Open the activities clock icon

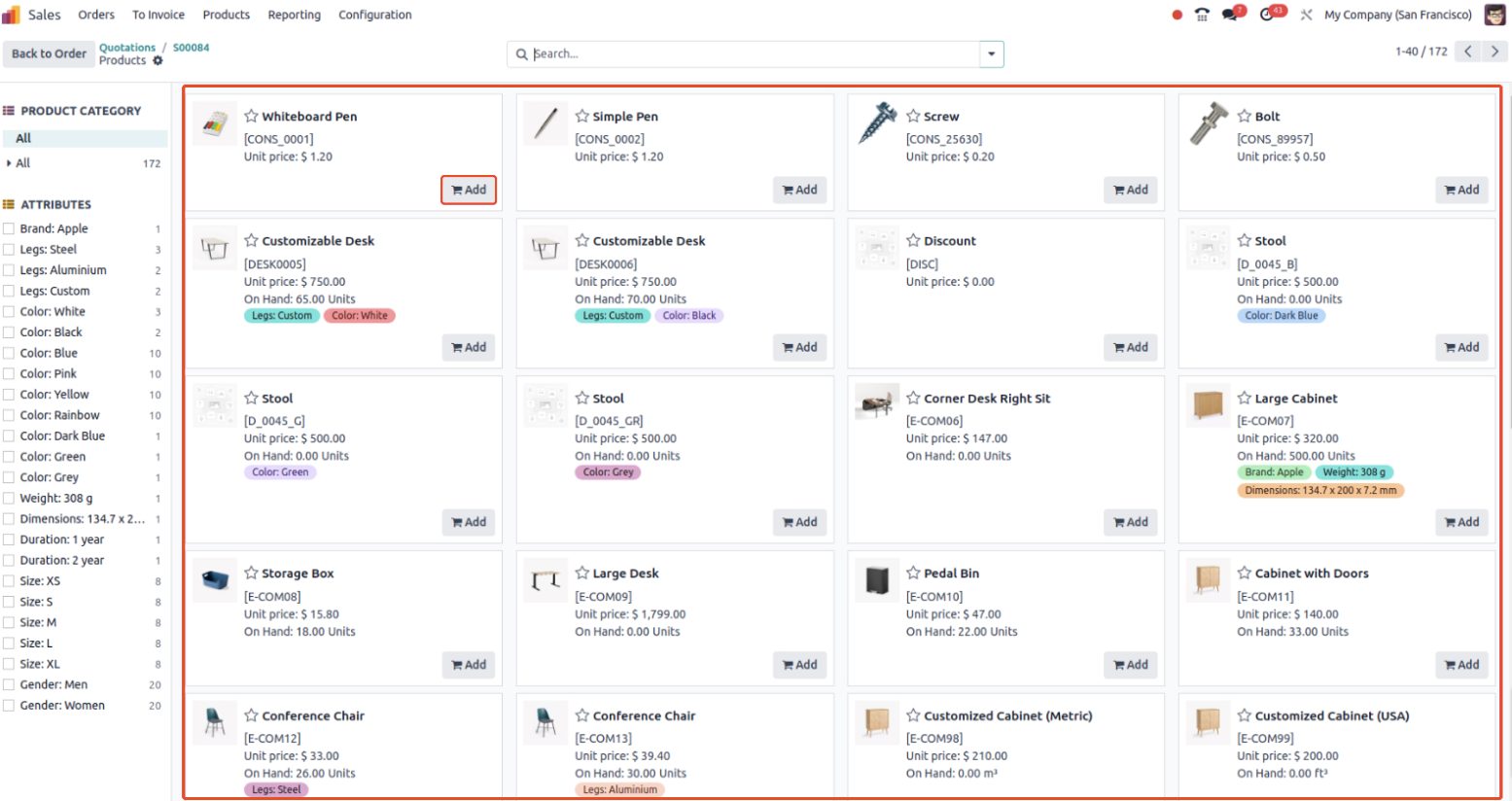pos(1268,15)
